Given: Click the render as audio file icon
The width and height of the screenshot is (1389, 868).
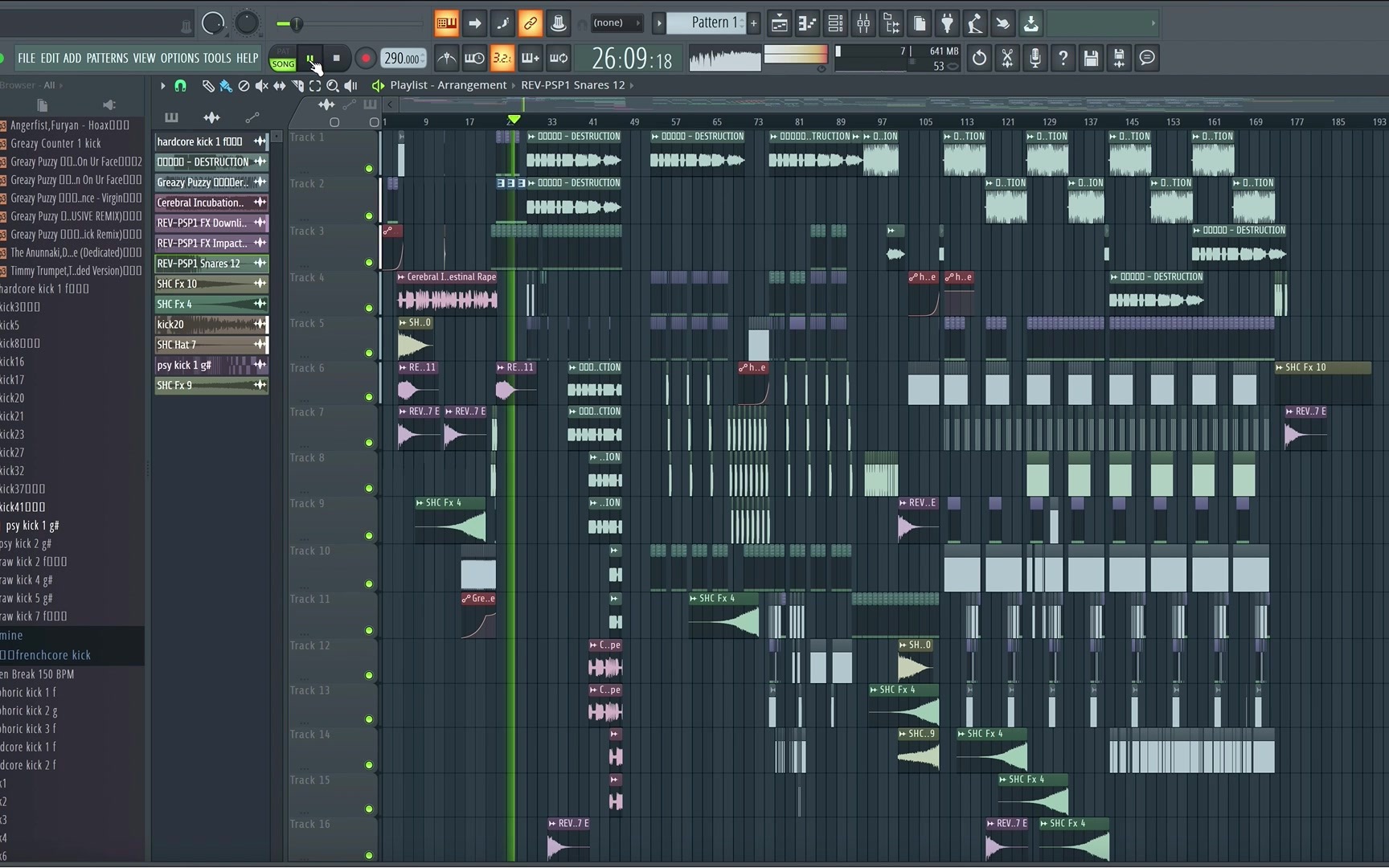Looking at the screenshot, I should coord(1119,58).
